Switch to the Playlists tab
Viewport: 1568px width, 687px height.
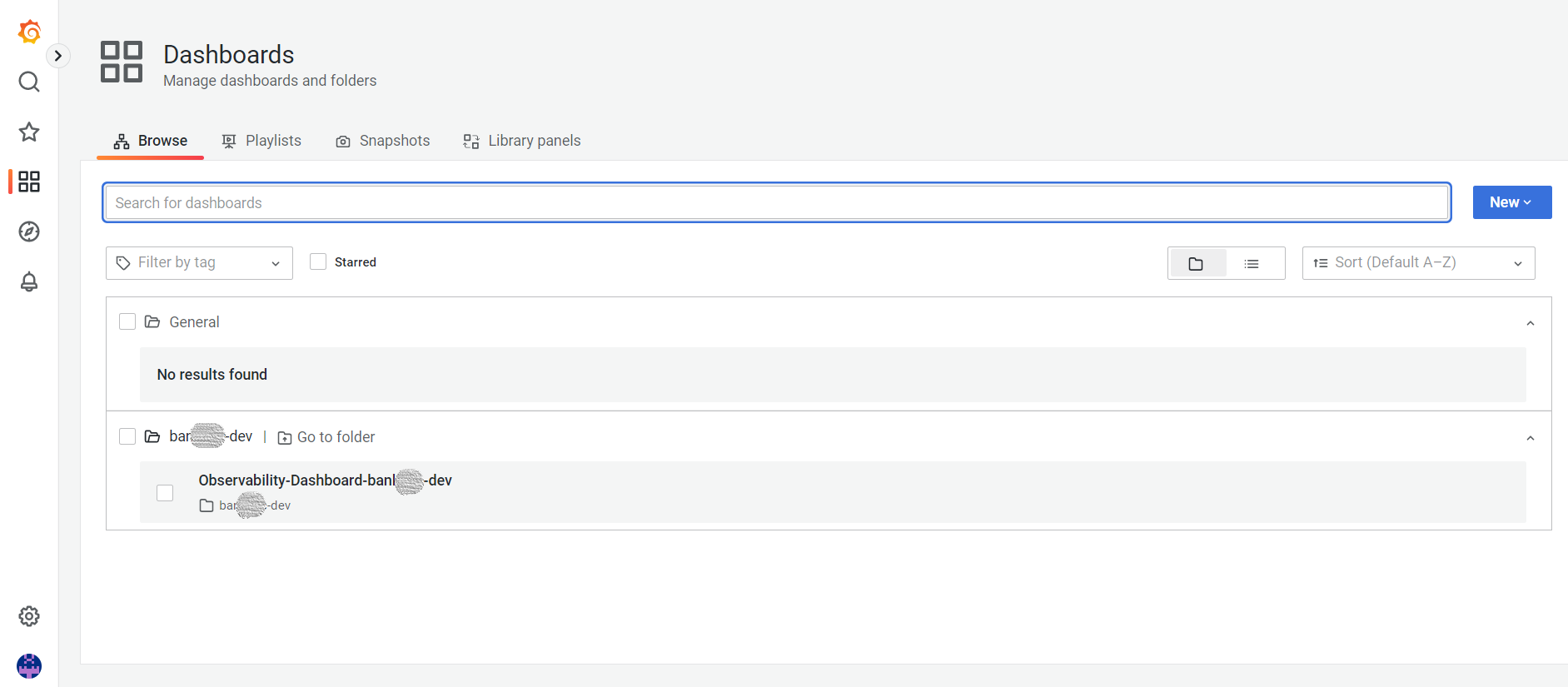(x=261, y=141)
